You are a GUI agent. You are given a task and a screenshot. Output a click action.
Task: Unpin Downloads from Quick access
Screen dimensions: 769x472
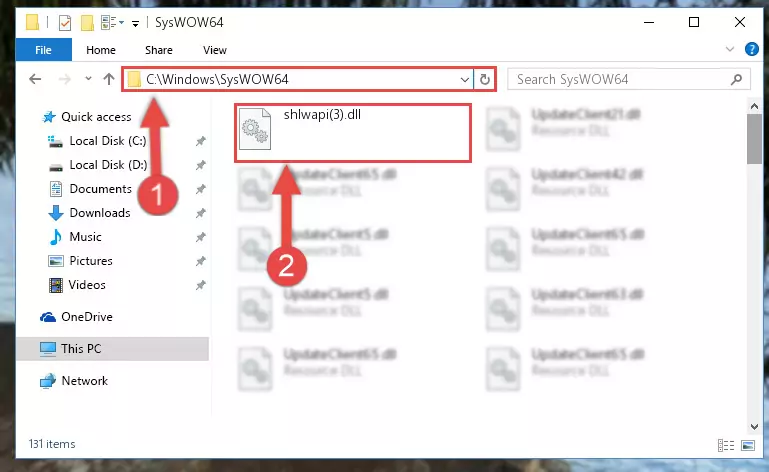201,213
